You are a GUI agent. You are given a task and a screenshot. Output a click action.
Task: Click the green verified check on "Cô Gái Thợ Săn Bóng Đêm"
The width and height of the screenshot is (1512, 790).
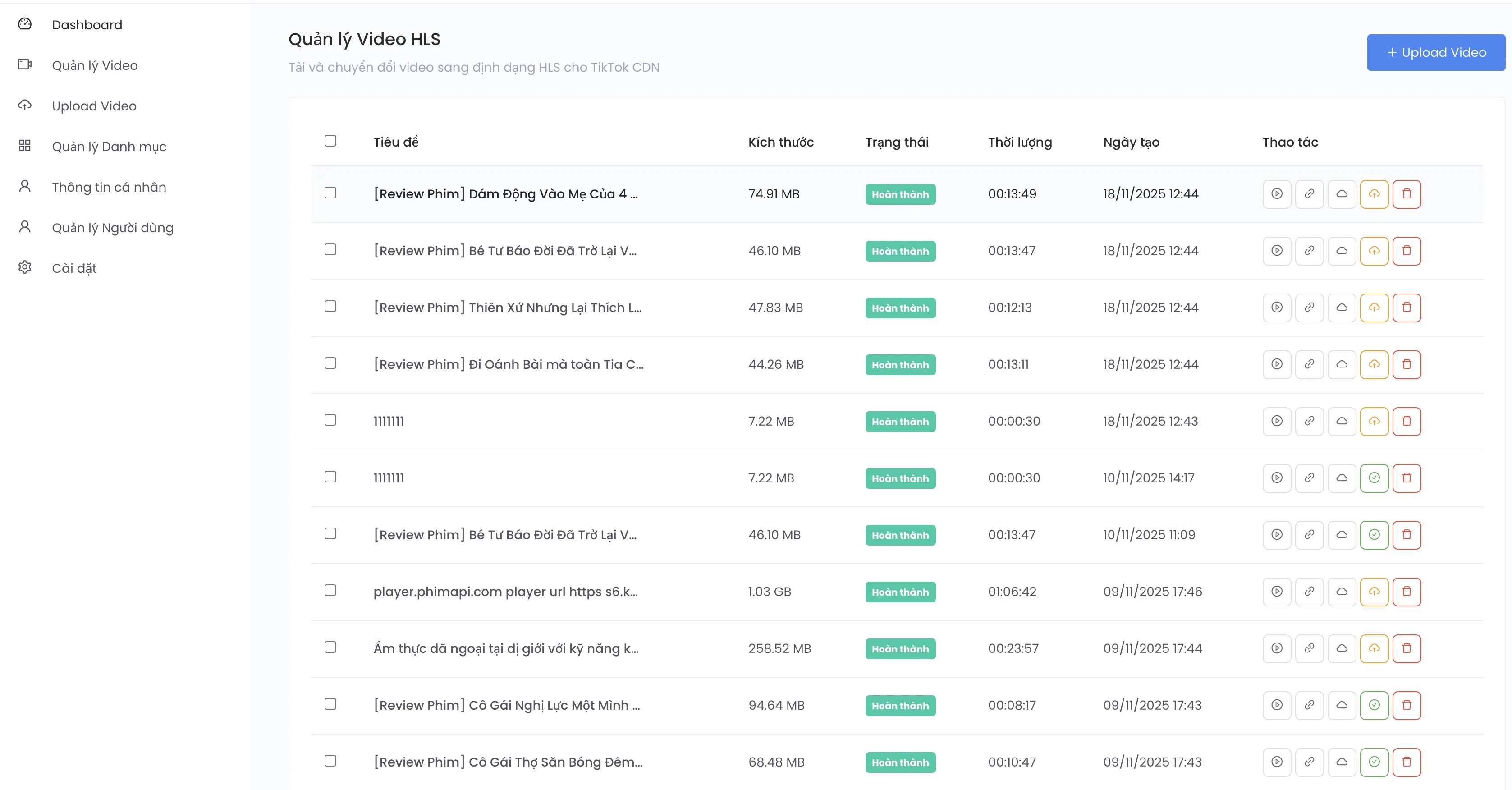tap(1374, 762)
